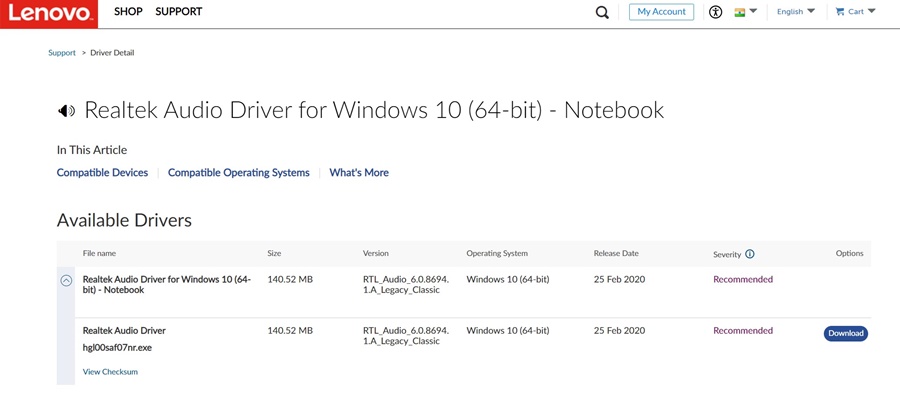Screen dimensions: 900x402
Task: Click the shopping cart icon
Action: click(841, 12)
